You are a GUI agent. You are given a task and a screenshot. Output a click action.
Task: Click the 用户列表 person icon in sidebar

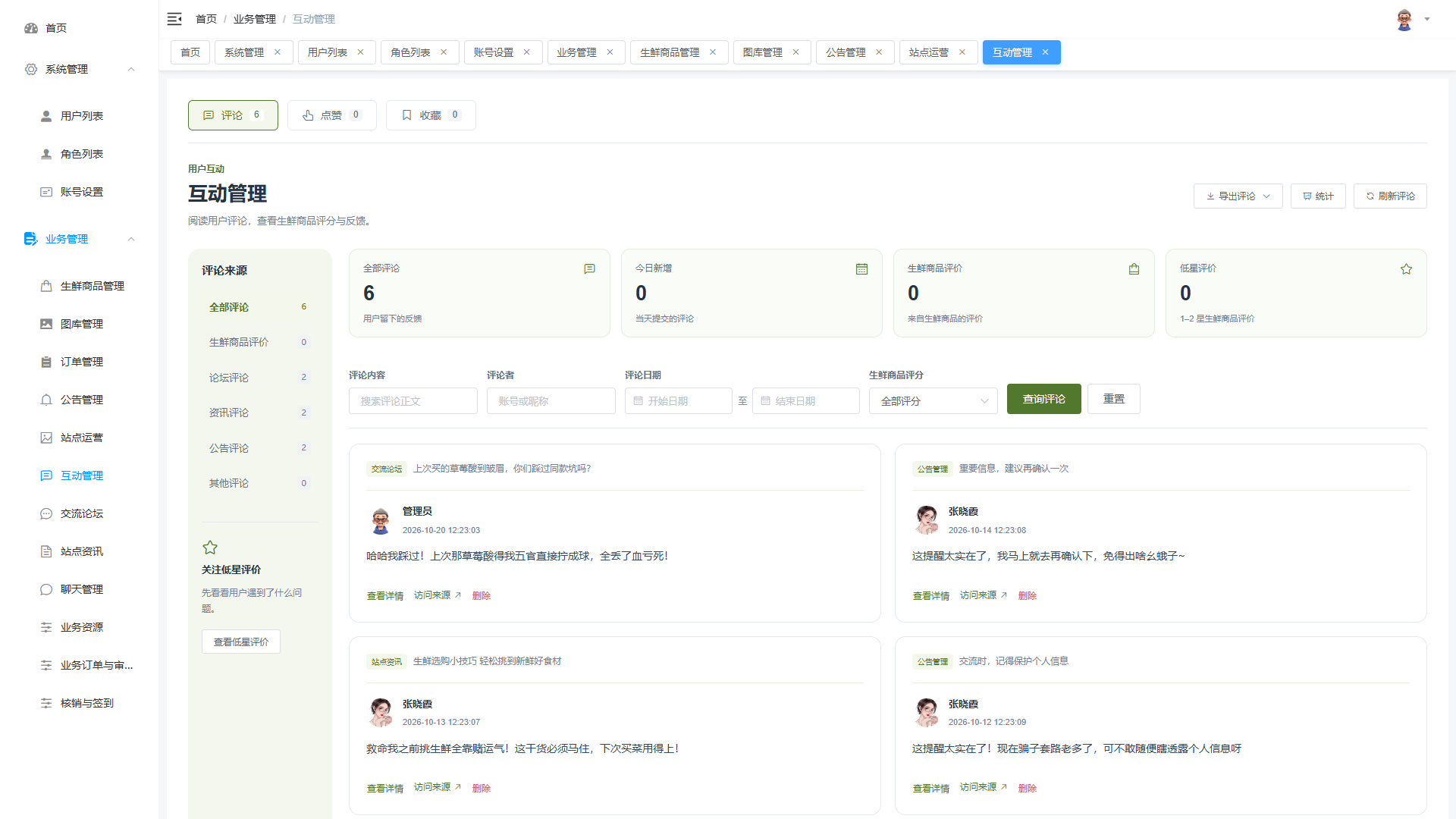46,116
